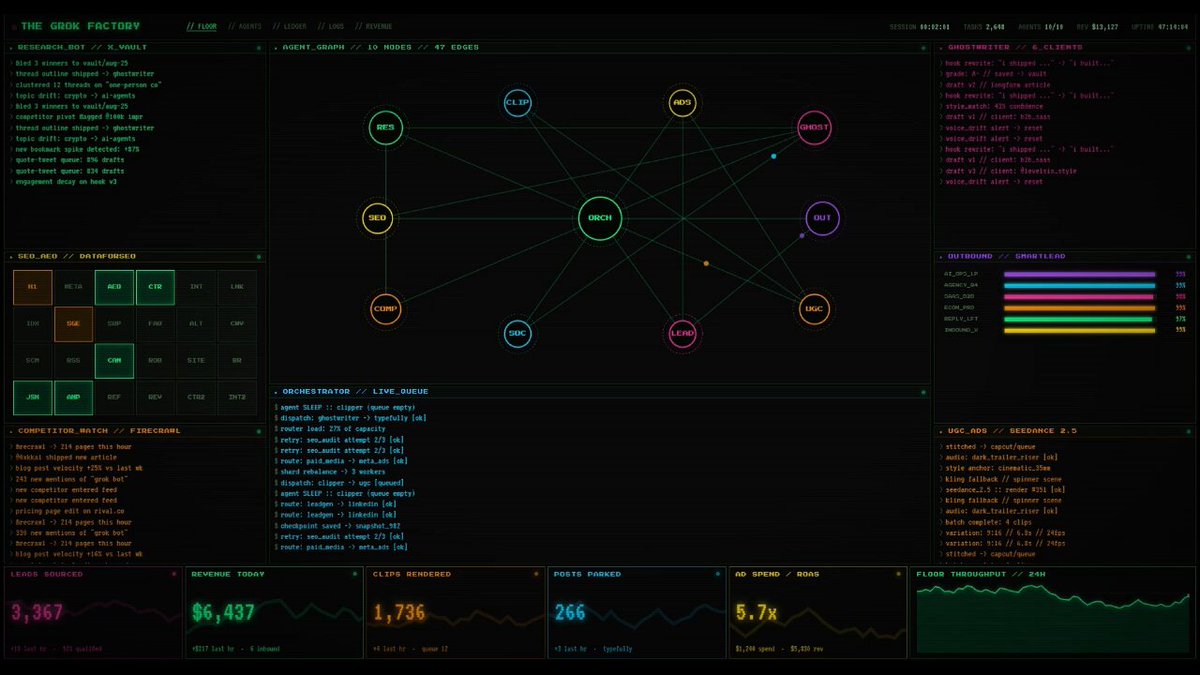This screenshot has height=675, width=1200.
Task: Toggle the AEO tile in SEO grid
Action: tap(114, 287)
